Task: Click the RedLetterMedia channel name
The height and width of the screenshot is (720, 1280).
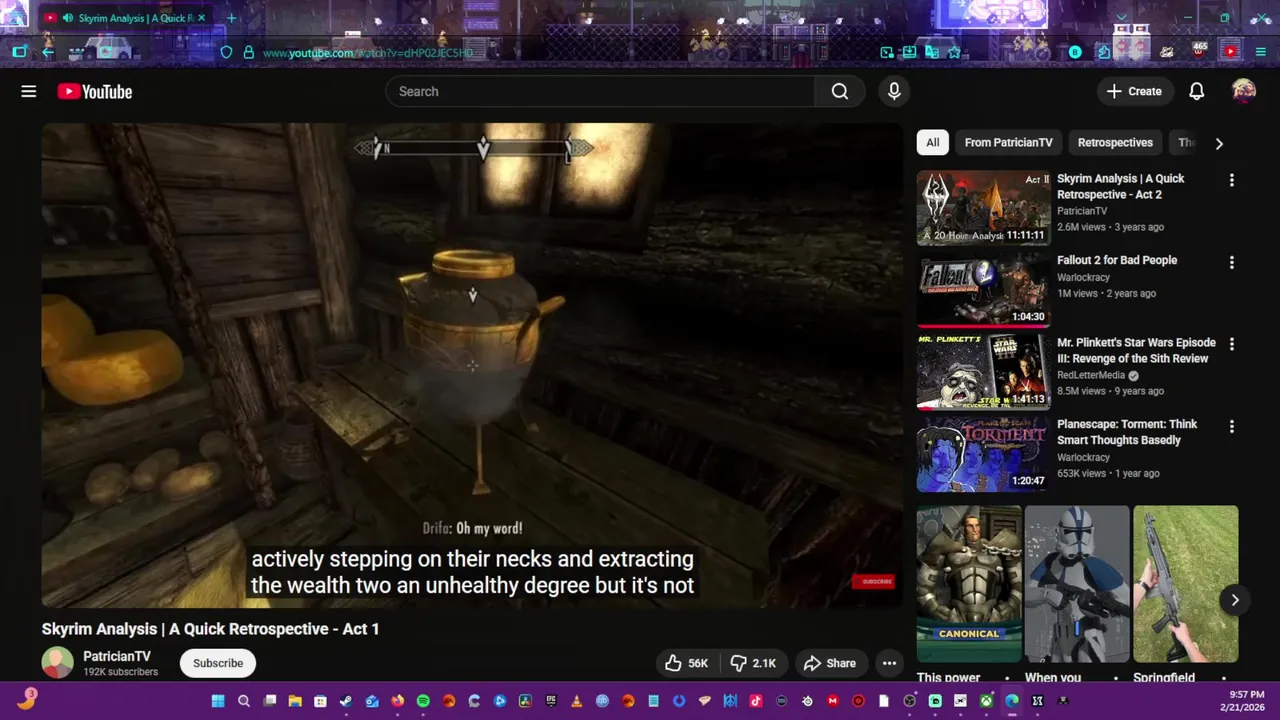Action: tap(1091, 375)
